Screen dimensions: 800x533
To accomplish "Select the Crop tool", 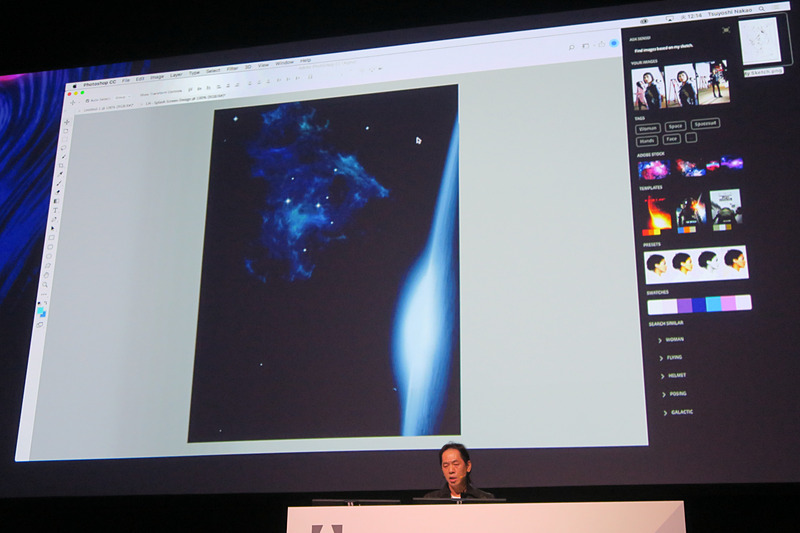I will click(x=62, y=165).
